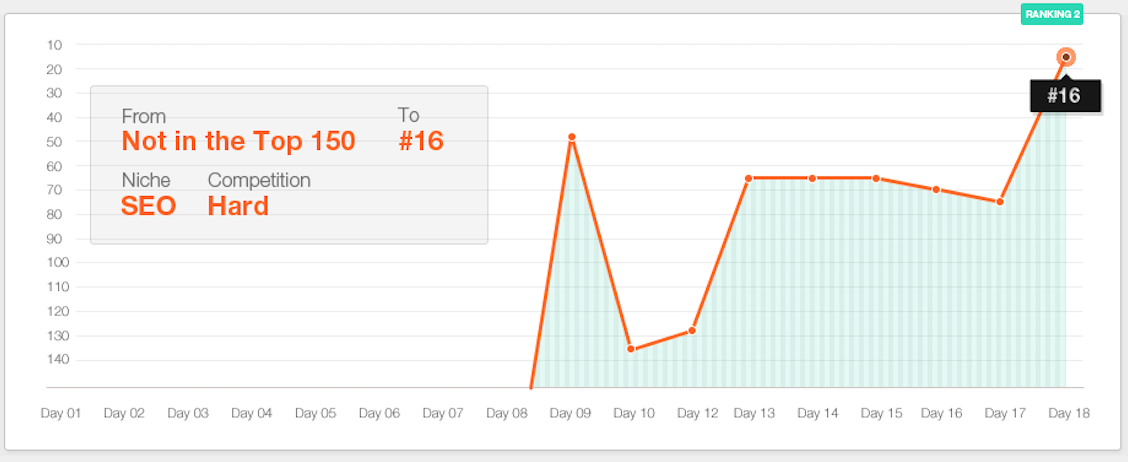Click the Day 01 axis label
Viewport: 1128px width, 462px height.
[x=61, y=413]
